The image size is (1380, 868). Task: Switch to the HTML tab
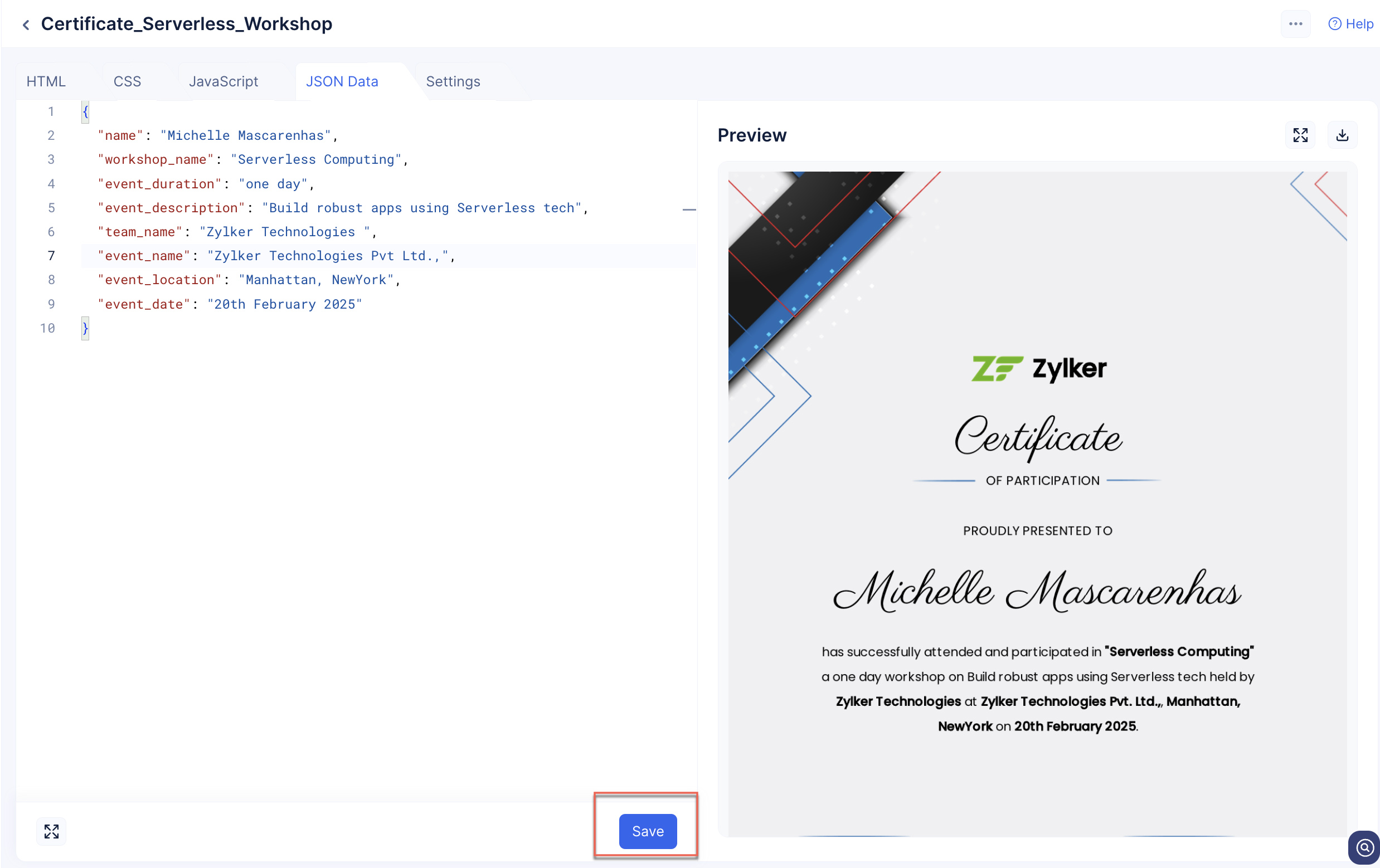[46, 81]
